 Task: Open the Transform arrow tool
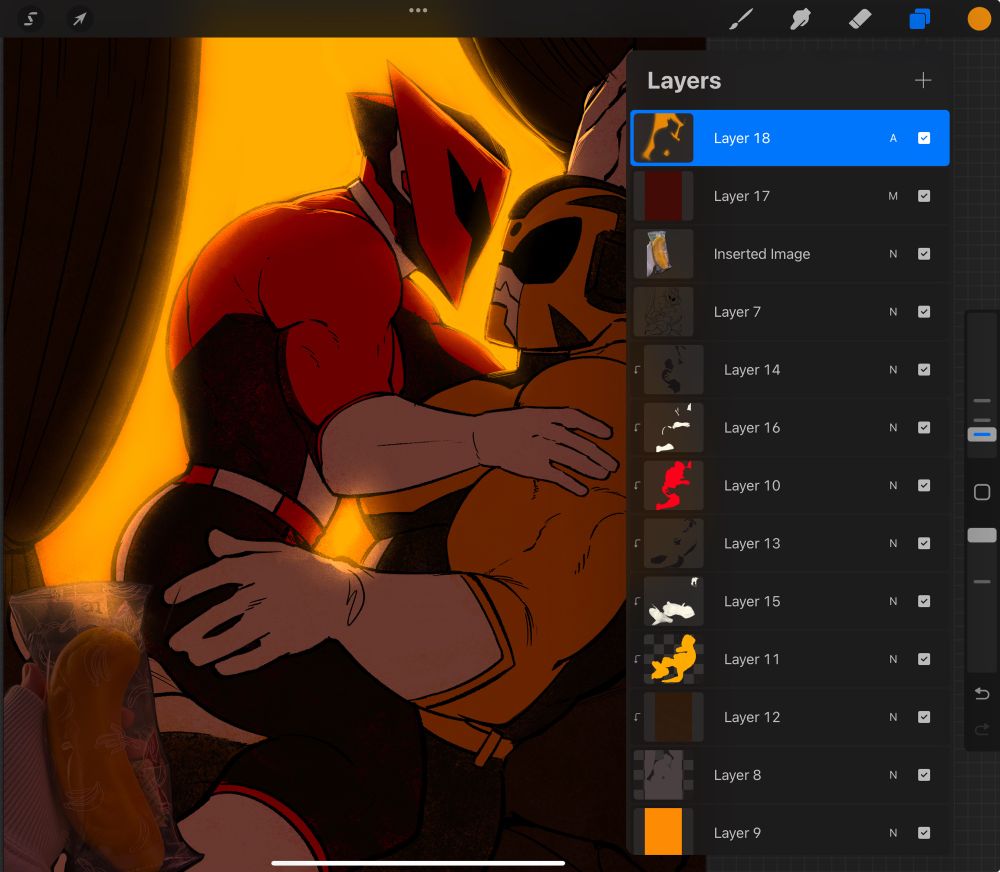(x=79, y=19)
